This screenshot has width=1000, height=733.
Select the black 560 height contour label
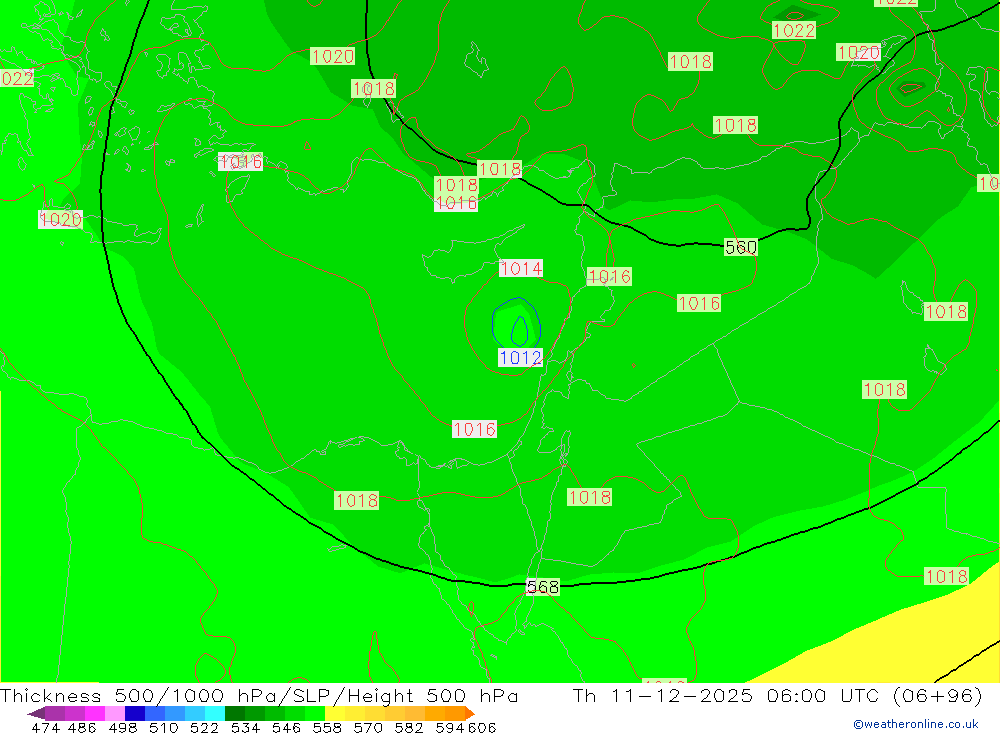(741, 247)
